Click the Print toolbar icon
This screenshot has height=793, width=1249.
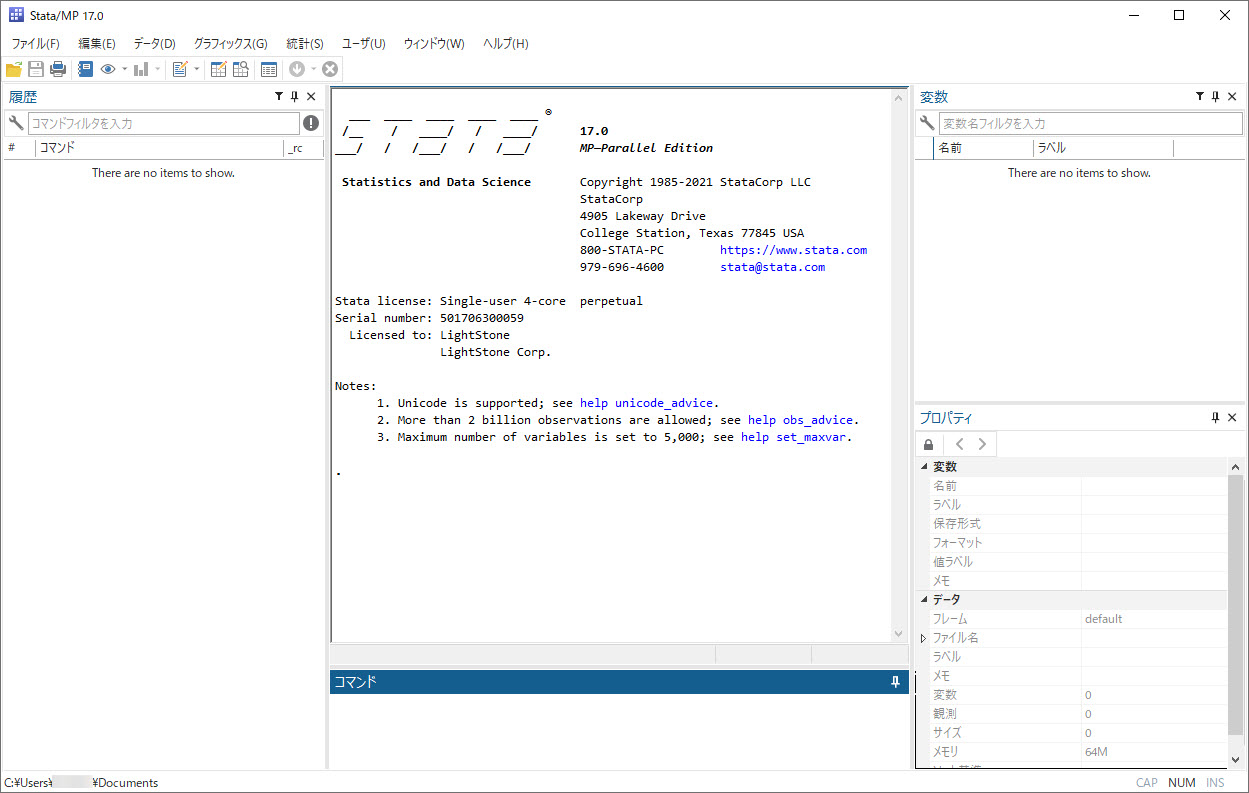click(58, 69)
